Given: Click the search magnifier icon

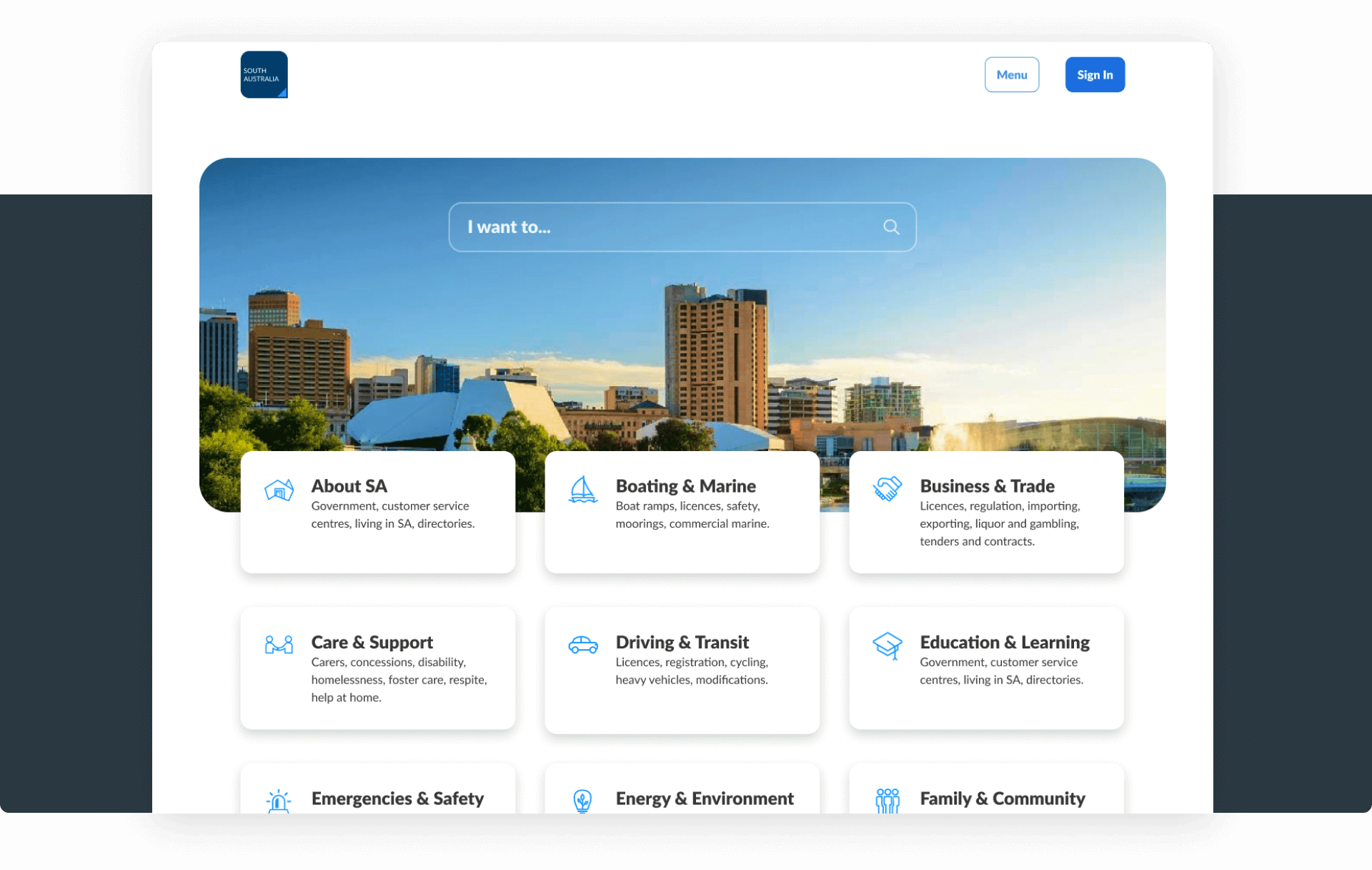Looking at the screenshot, I should click(890, 227).
